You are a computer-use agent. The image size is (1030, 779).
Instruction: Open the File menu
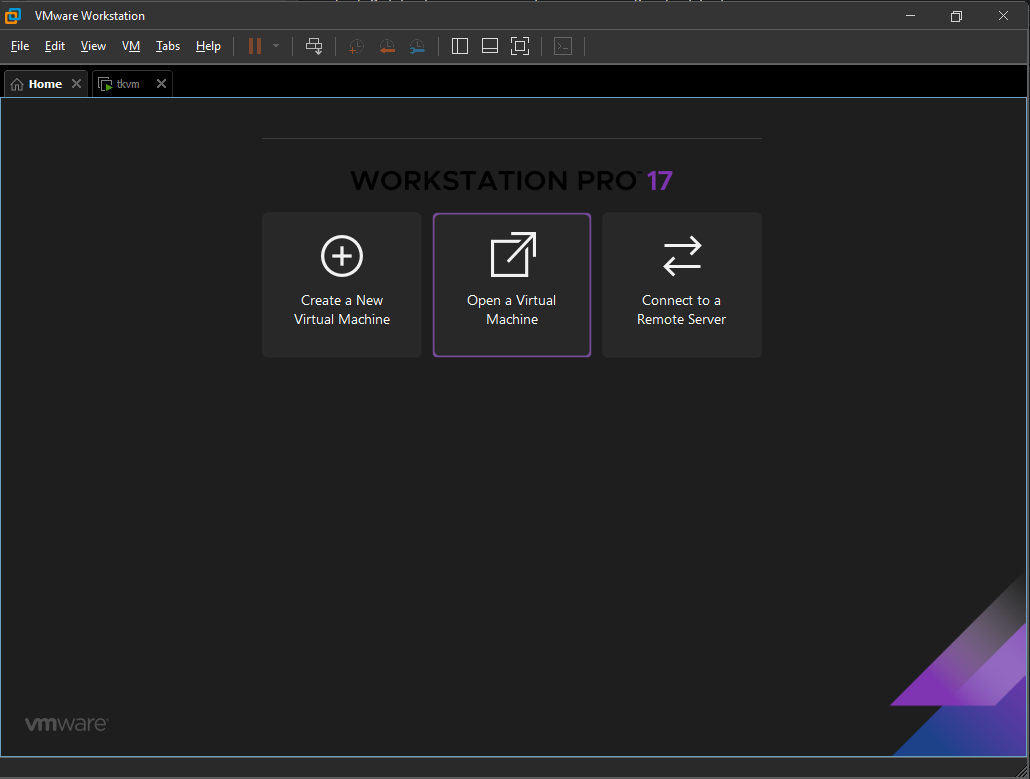point(19,46)
